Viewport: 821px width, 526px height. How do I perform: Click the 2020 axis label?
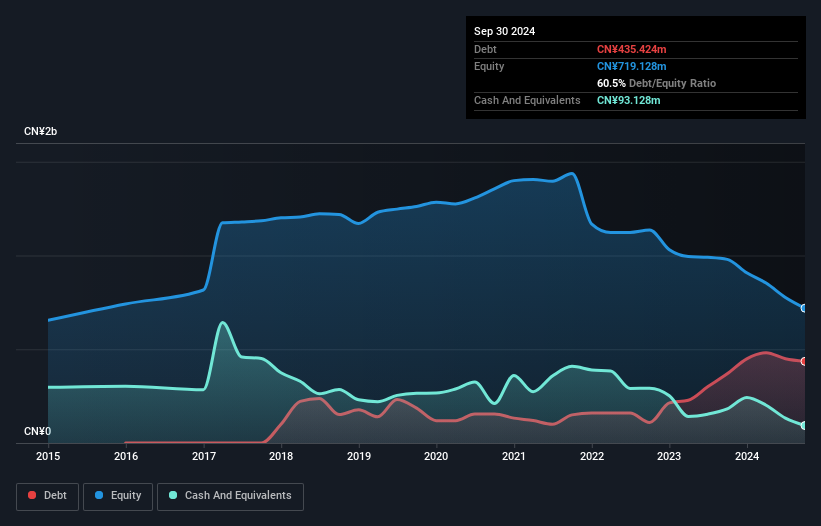pyautogui.click(x=436, y=456)
